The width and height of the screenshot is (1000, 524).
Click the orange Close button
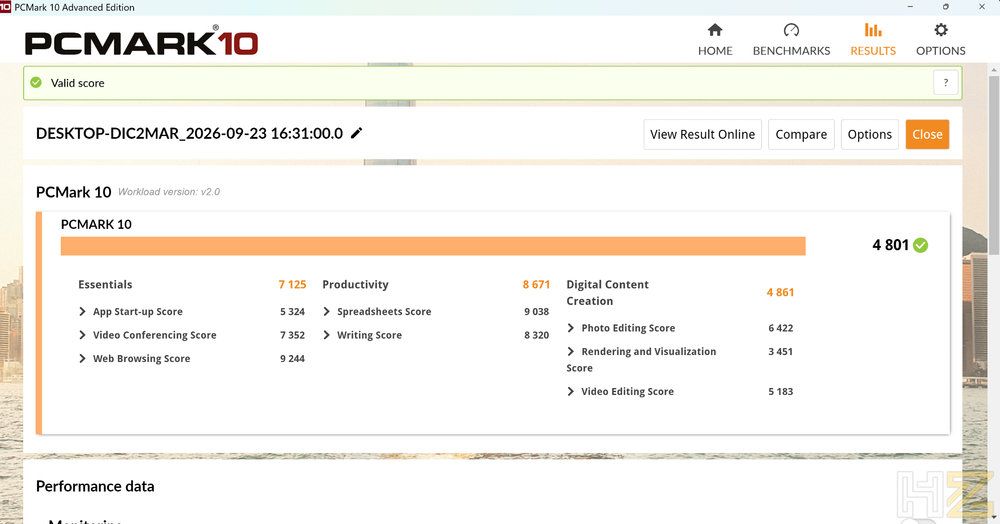(927, 135)
